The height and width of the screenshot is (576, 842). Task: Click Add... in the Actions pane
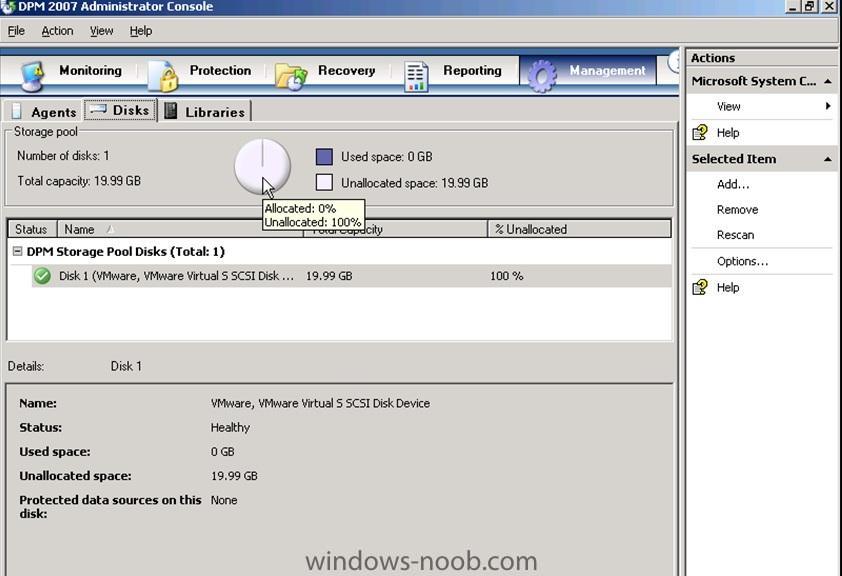click(x=732, y=185)
